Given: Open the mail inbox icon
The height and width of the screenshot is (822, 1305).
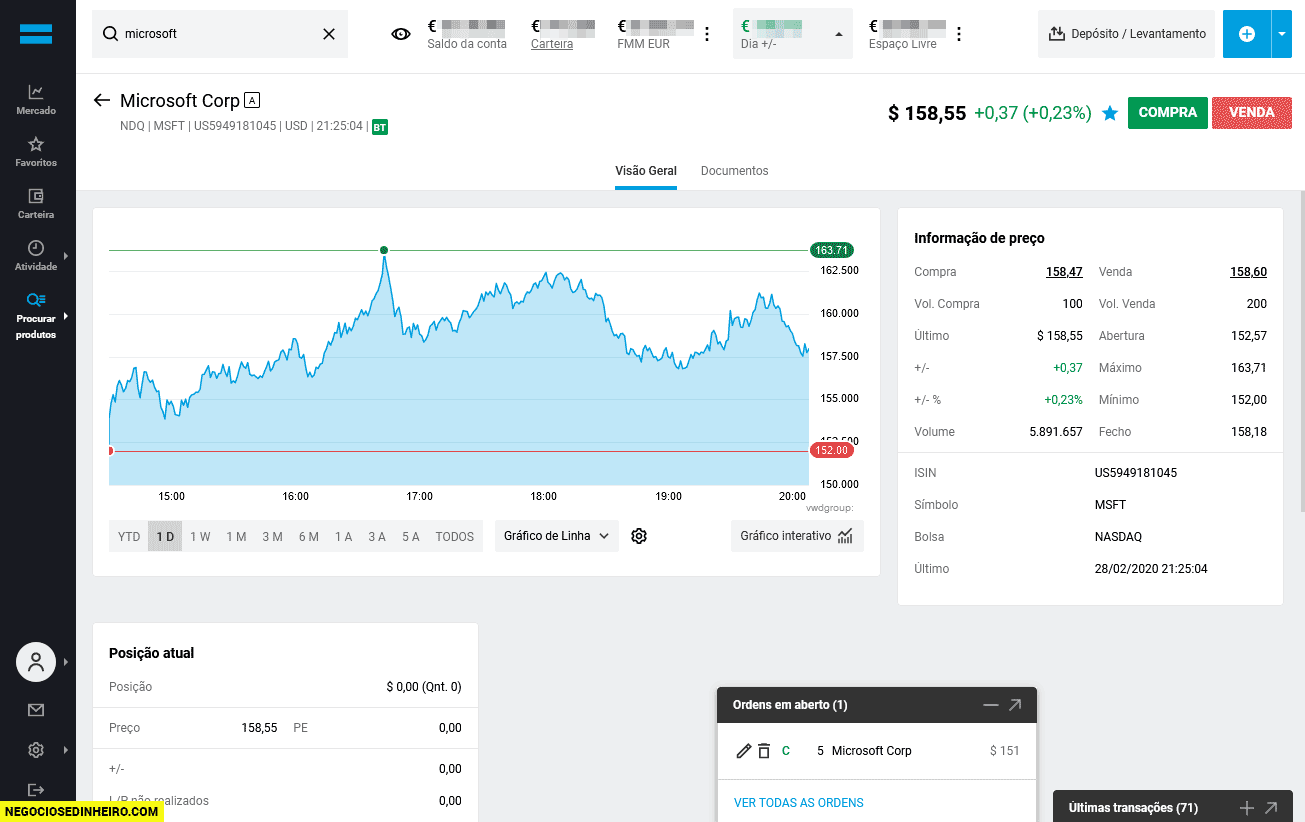Looking at the screenshot, I should [36, 710].
